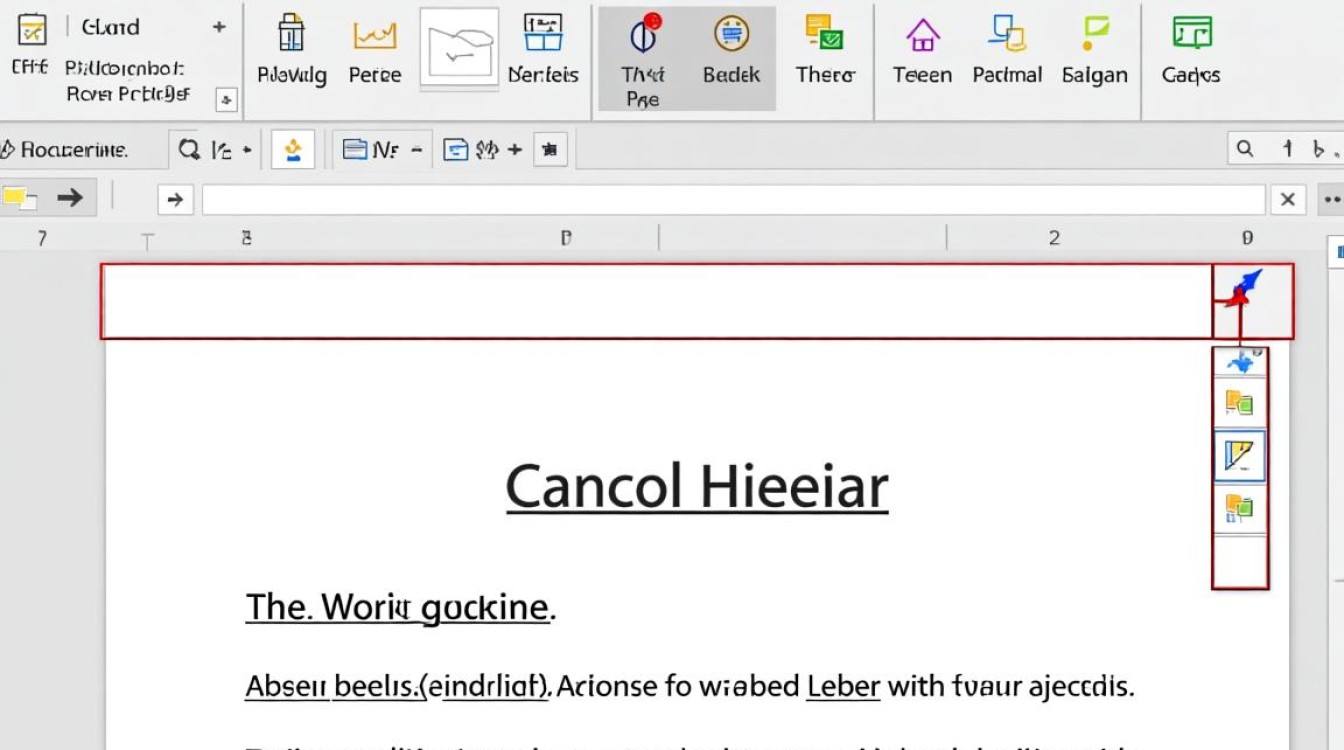
Task: Click the green Salgan flag icon
Action: point(1095,33)
